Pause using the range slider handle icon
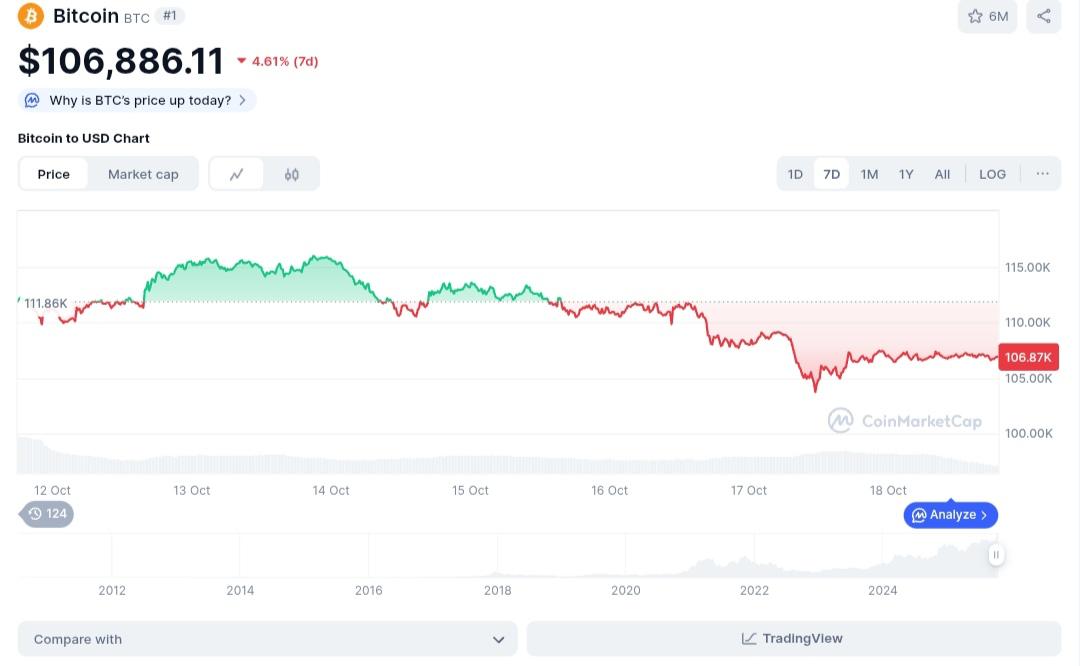 point(995,555)
